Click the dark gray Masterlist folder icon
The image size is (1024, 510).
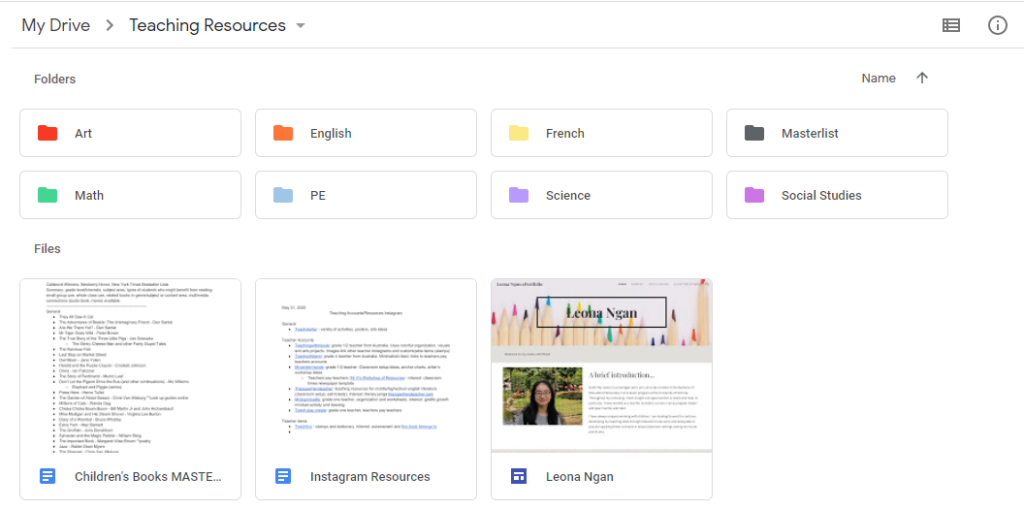[754, 133]
